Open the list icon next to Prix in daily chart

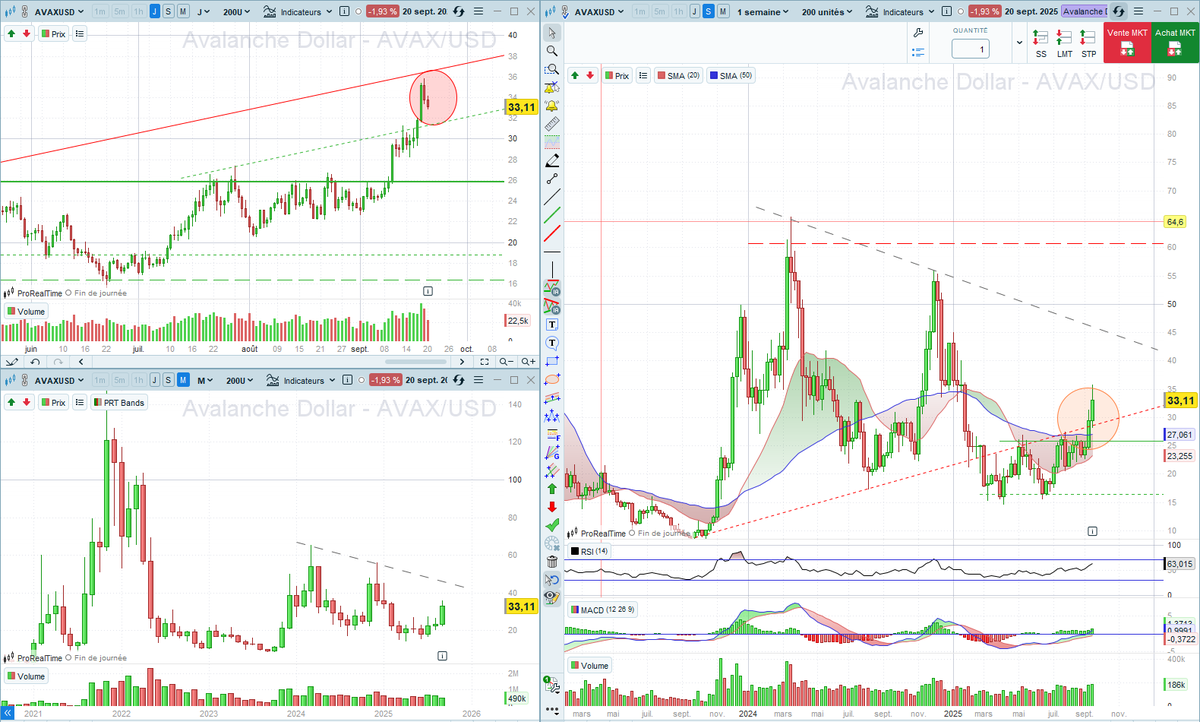coord(80,33)
